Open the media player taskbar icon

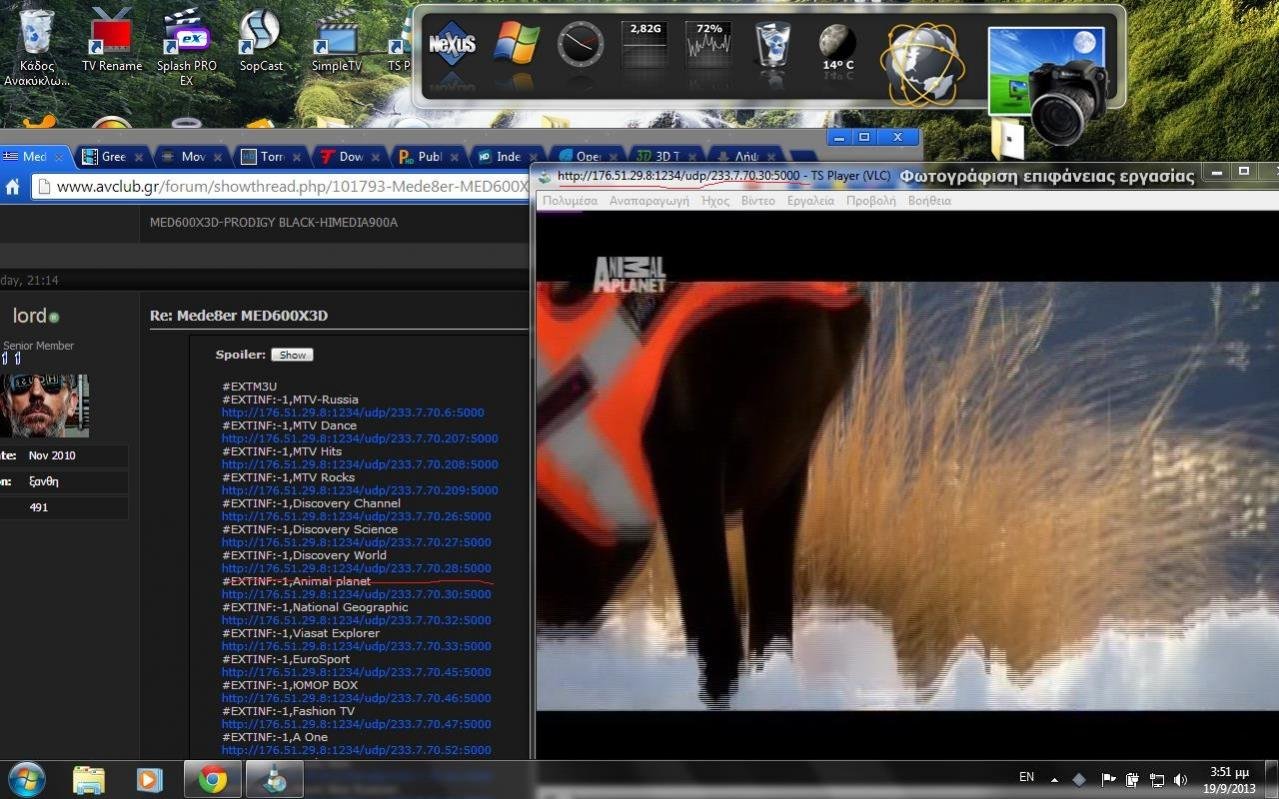(x=150, y=779)
